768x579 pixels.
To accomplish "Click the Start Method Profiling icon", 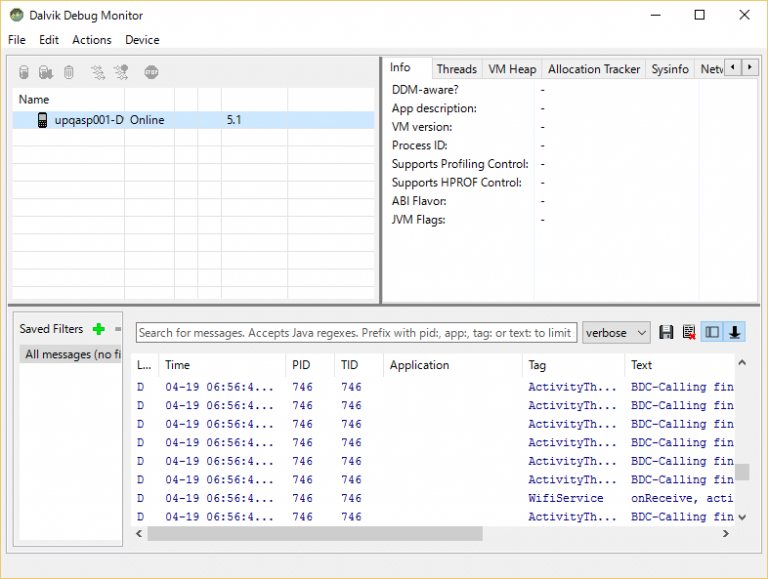I will pos(121,72).
